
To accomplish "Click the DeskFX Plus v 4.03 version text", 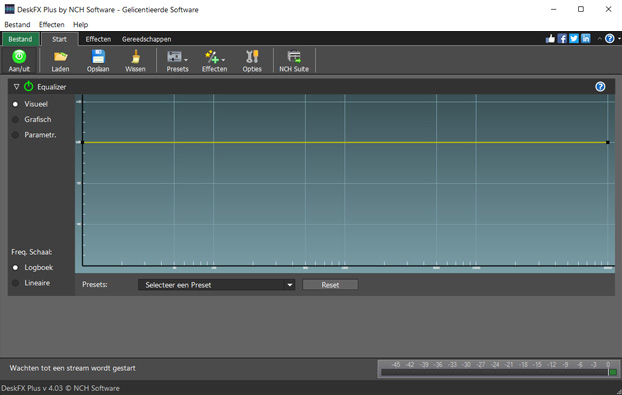I will (x=60, y=388).
